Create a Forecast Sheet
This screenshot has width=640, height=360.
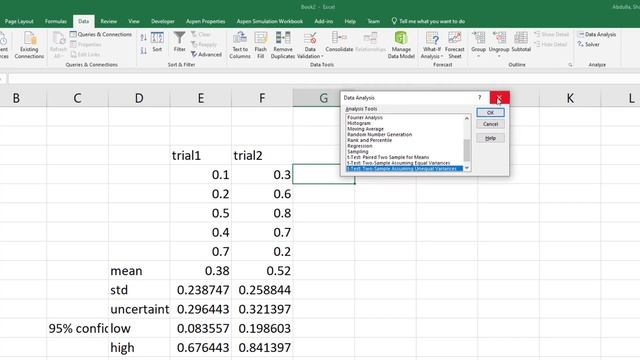pos(455,45)
